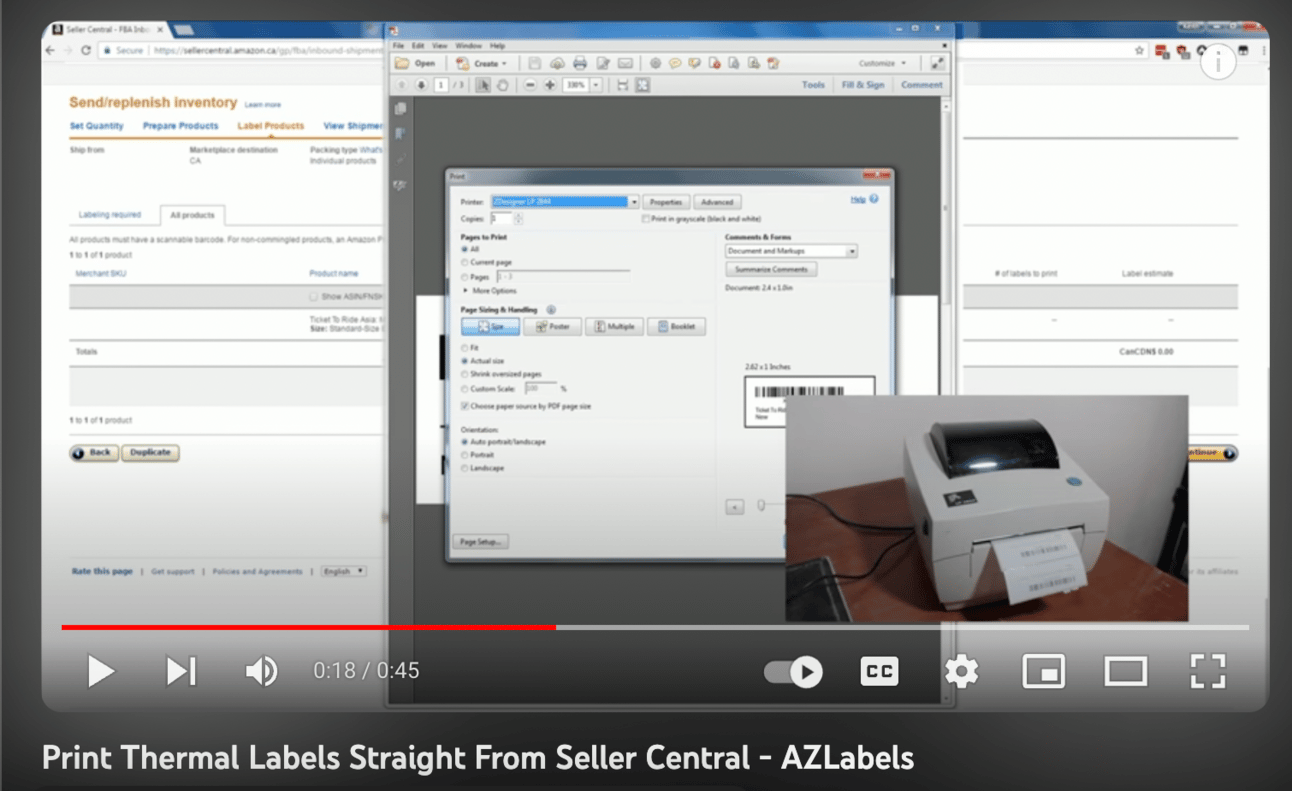Click the read mode expand icon

(x=937, y=63)
